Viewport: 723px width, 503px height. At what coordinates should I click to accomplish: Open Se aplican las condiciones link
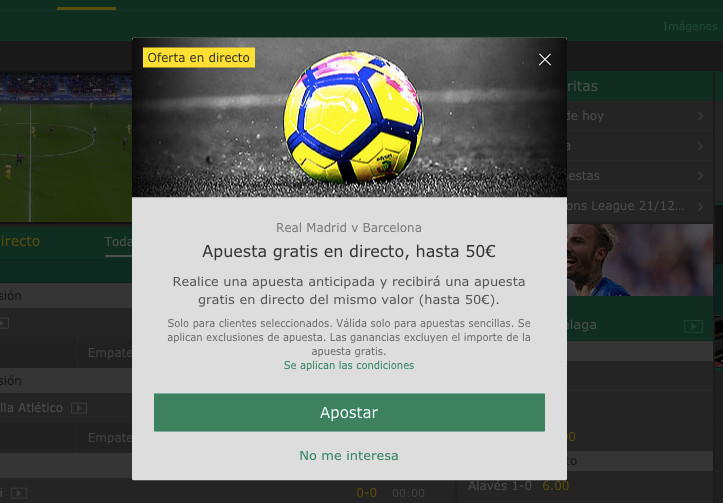pos(349,365)
